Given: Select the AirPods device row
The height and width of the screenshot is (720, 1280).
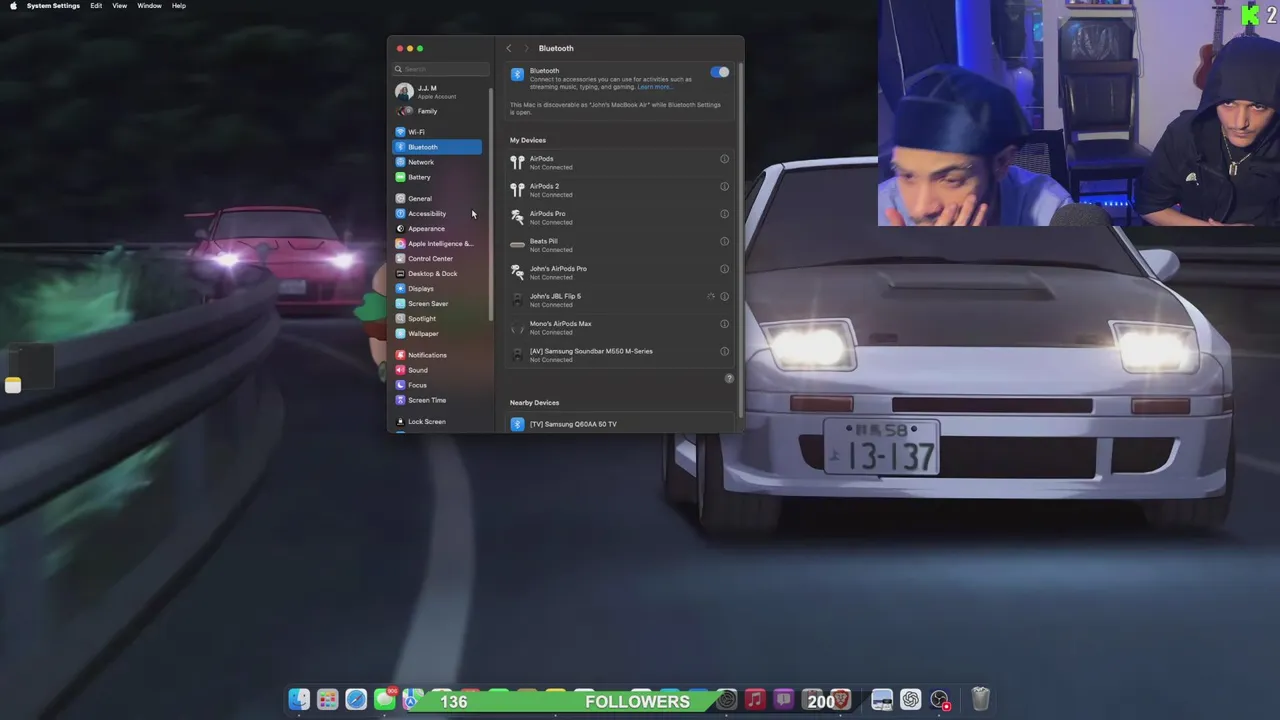Looking at the screenshot, I should (x=621, y=162).
